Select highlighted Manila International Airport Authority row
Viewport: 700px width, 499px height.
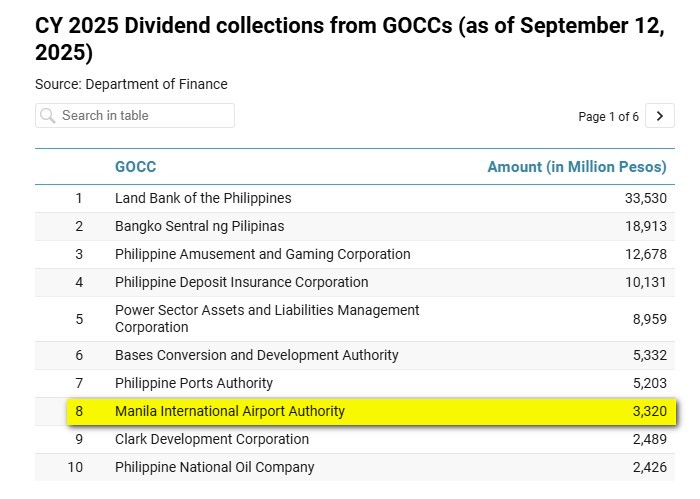click(x=230, y=411)
